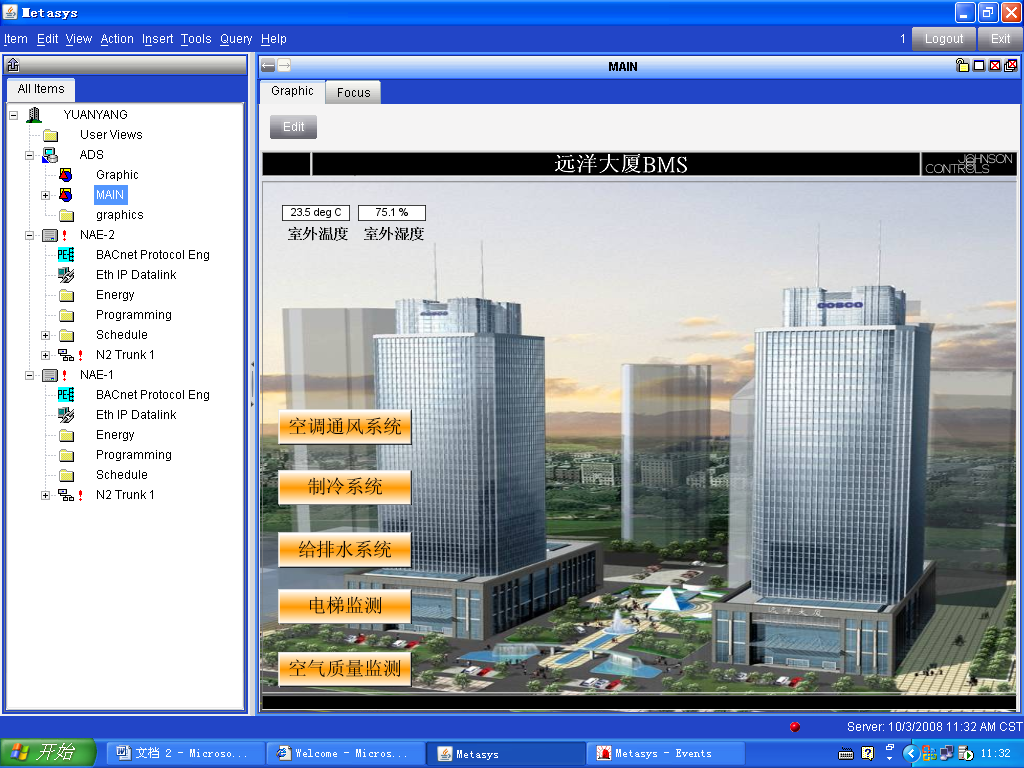1024x768 pixels.
Task: Click BACnet Protocol Eng icon under NAE-2
Action: [66, 255]
